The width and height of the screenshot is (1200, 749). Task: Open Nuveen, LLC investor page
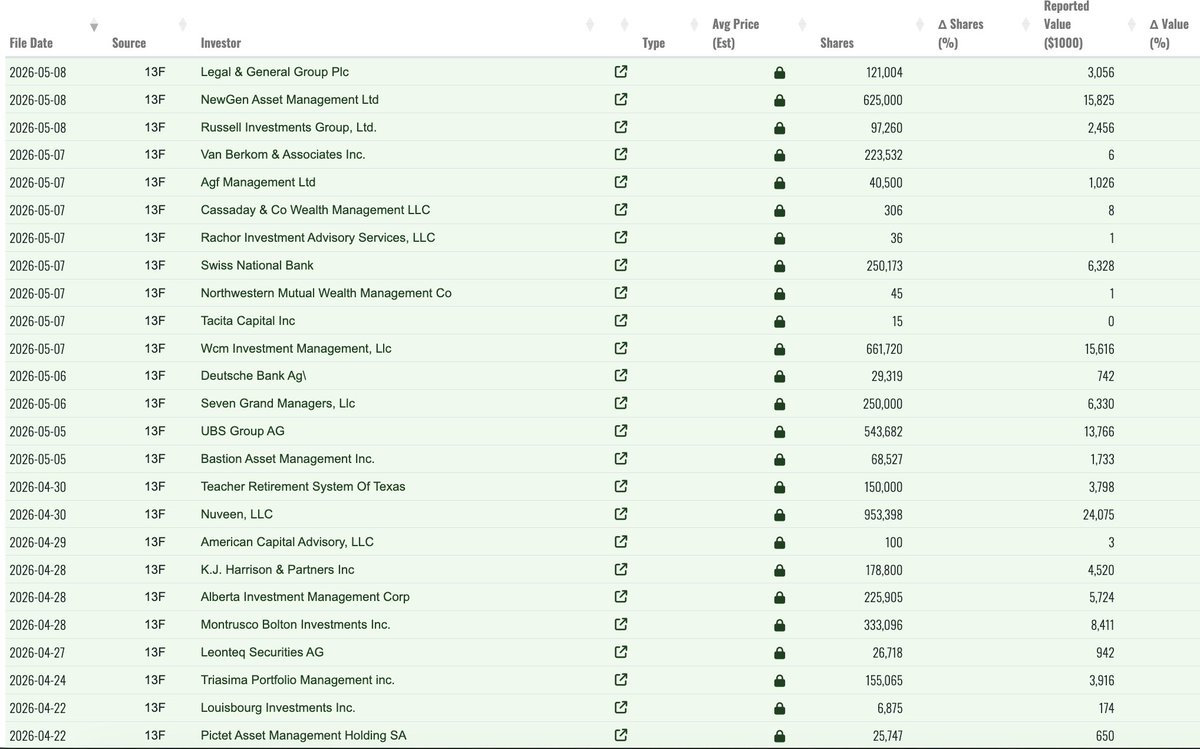[x=237, y=514]
